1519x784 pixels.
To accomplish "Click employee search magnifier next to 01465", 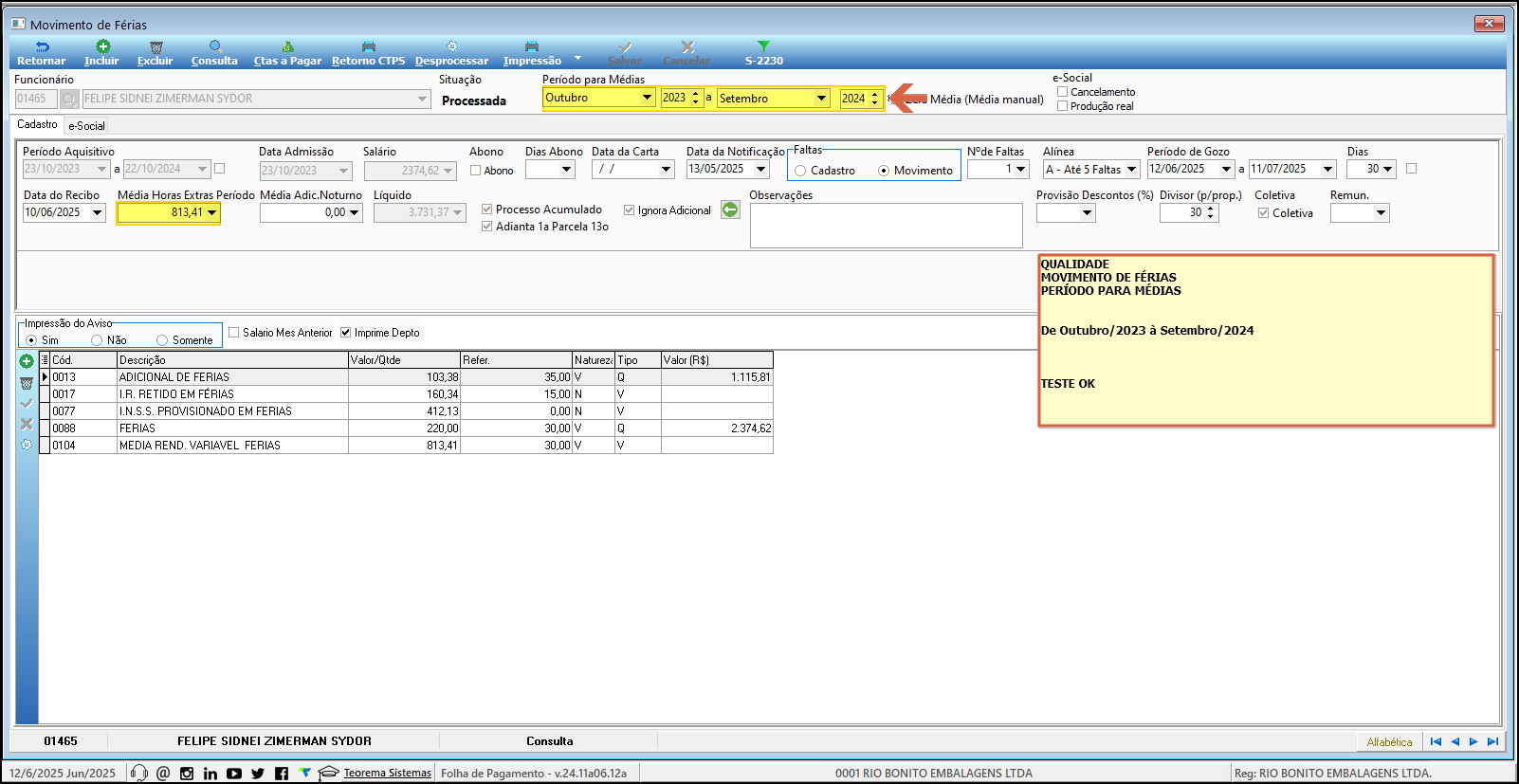I will [x=69, y=99].
